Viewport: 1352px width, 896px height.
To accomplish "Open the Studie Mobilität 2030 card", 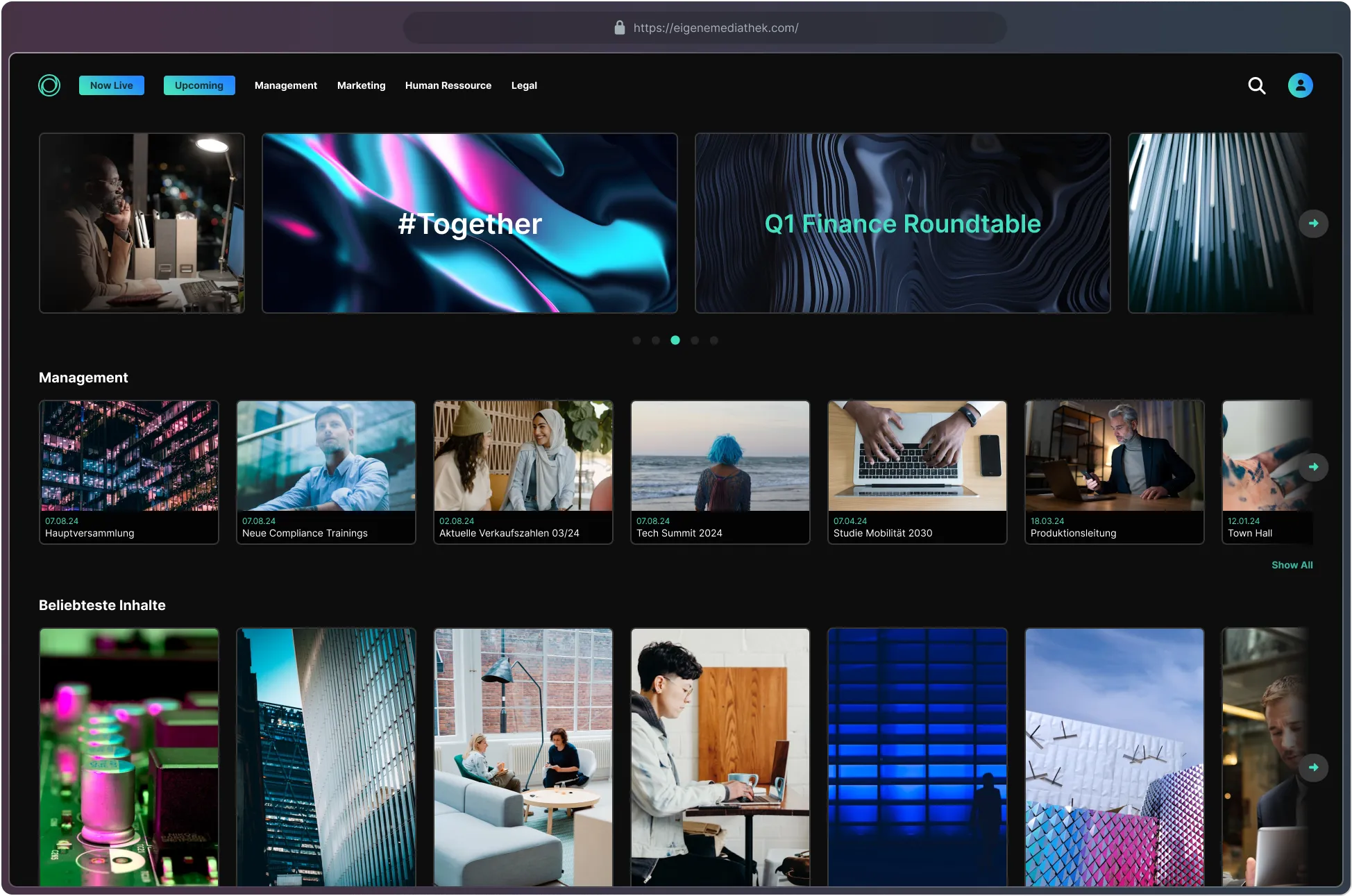I will click(x=918, y=472).
